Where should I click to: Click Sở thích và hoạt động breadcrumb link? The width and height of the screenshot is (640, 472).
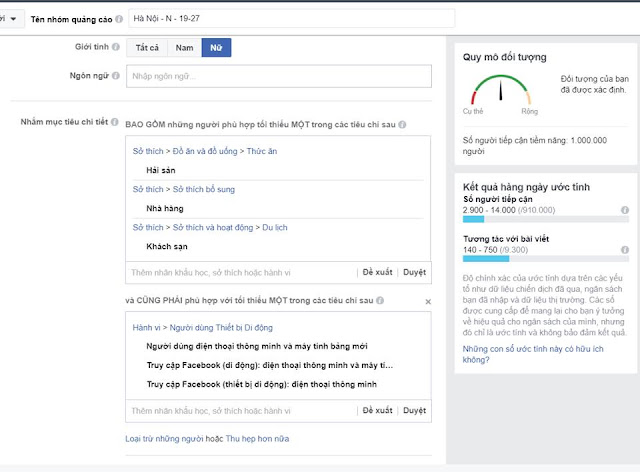click(213, 227)
